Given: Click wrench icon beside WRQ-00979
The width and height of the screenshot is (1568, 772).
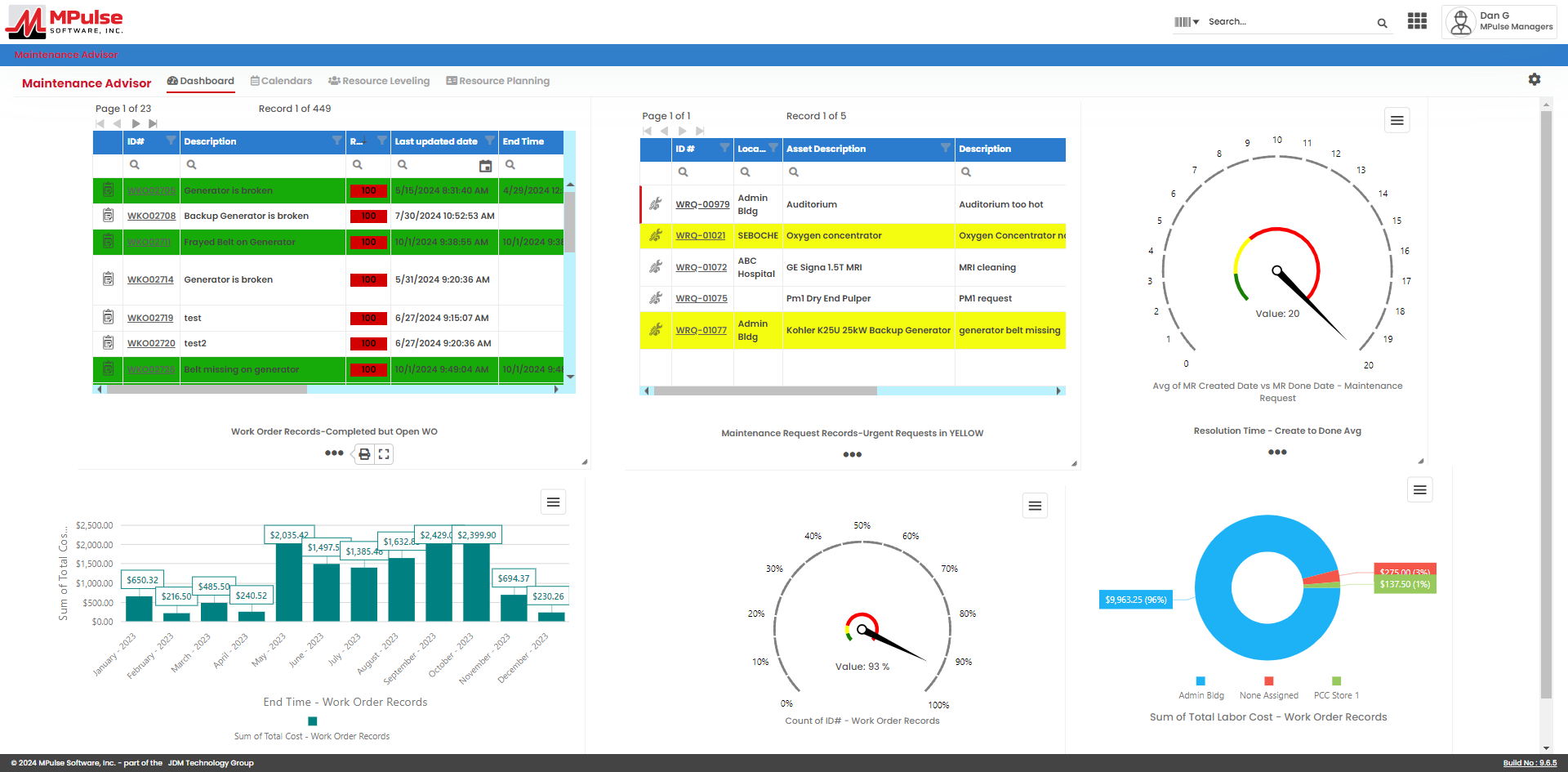Looking at the screenshot, I should pyautogui.click(x=655, y=204).
